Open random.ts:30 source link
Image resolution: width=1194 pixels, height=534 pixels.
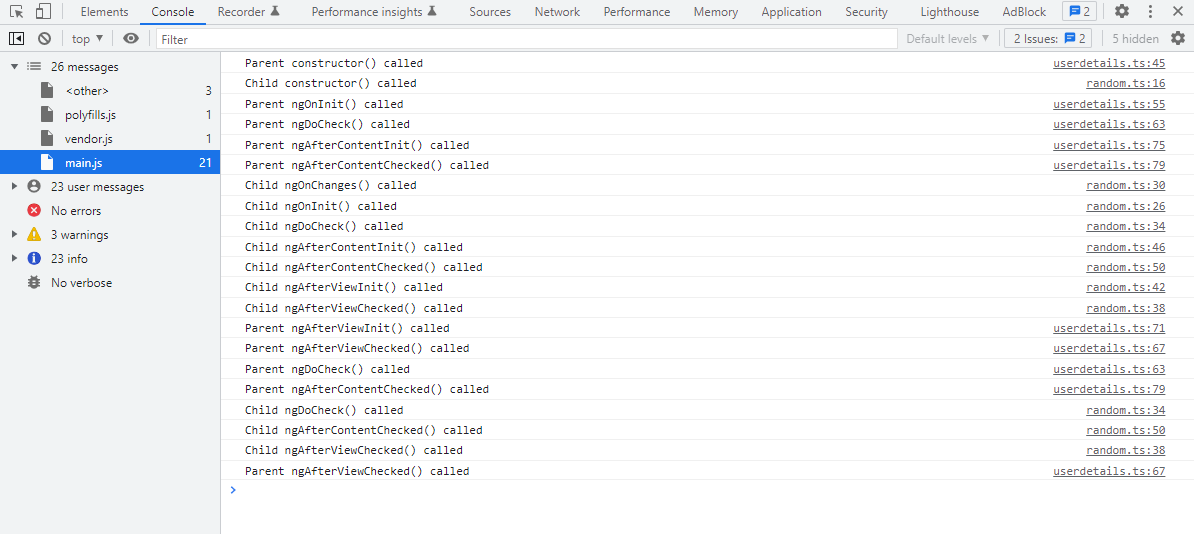1125,186
